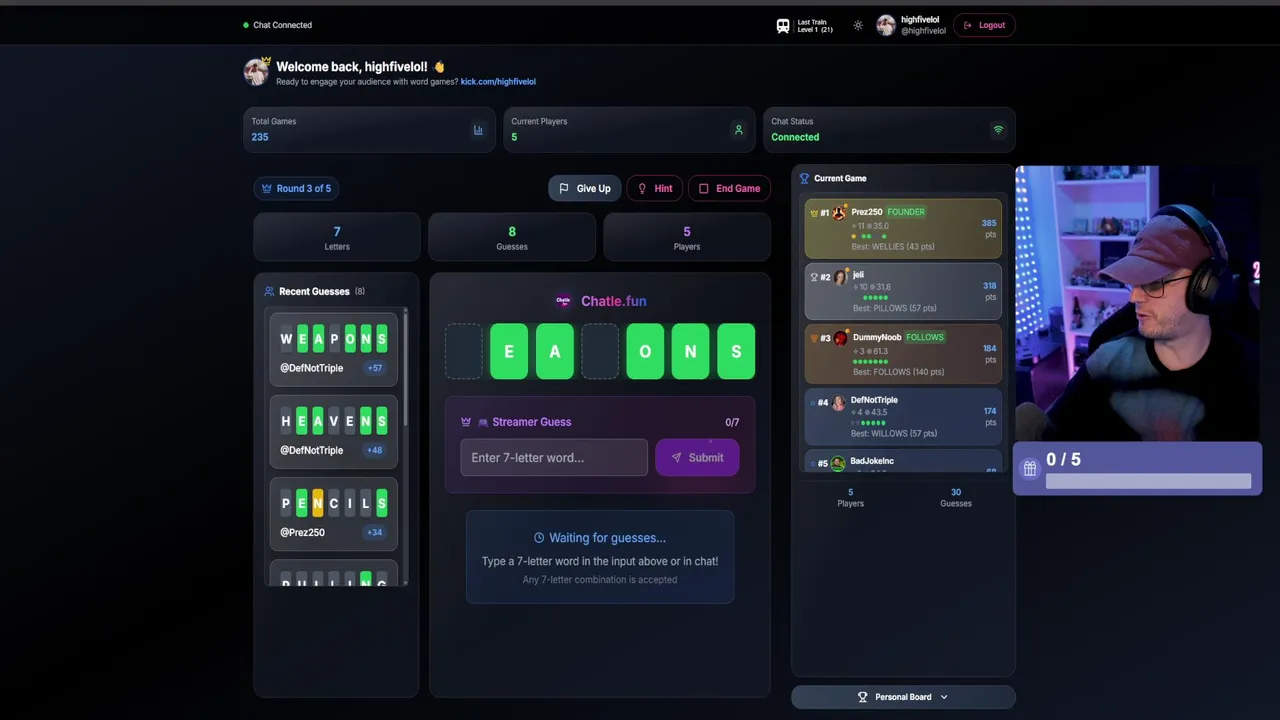The image size is (1280, 720).
Task: Click the Last Train level icon
Action: coord(783,25)
